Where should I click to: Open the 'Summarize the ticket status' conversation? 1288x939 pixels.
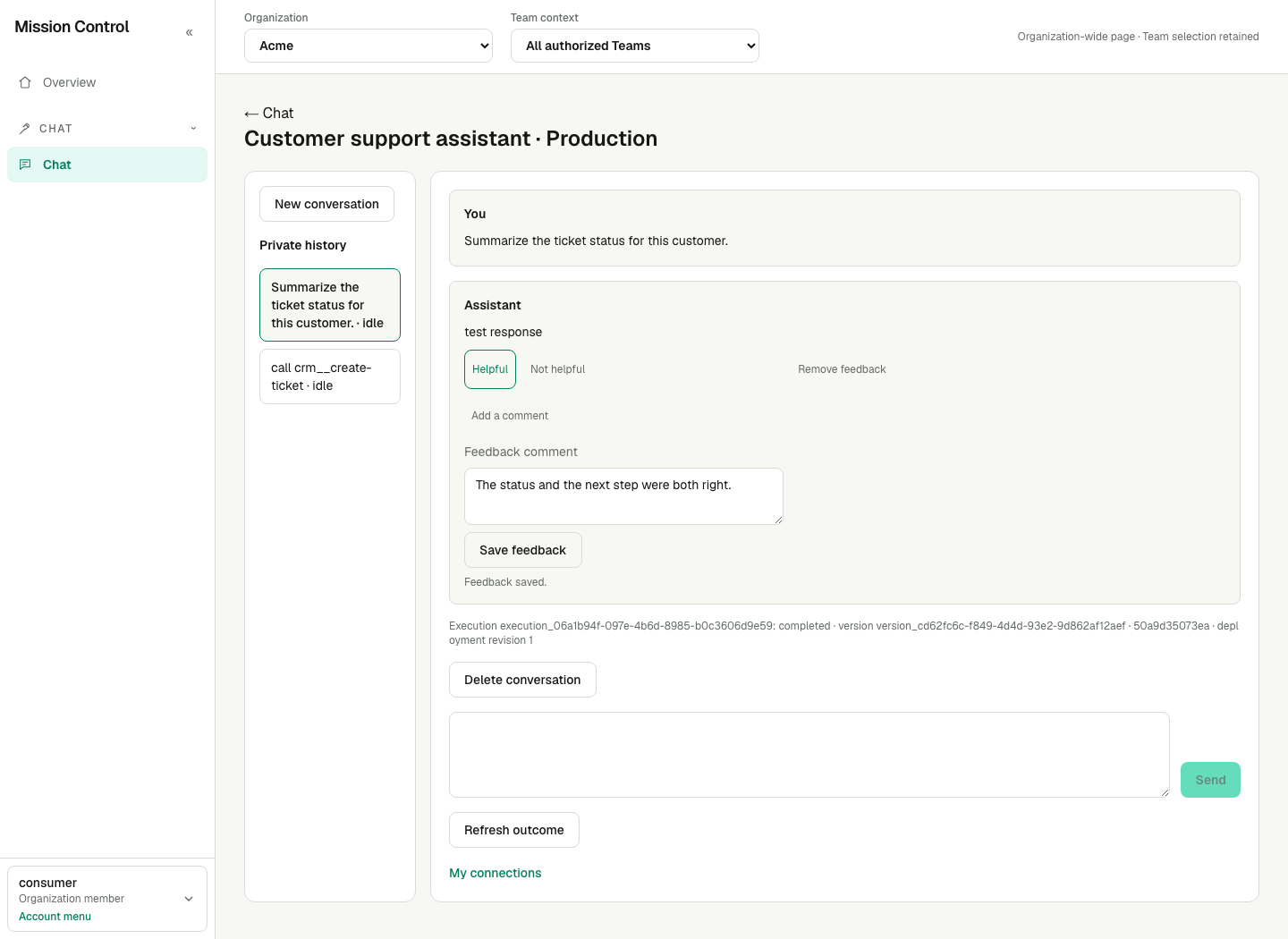coord(330,305)
